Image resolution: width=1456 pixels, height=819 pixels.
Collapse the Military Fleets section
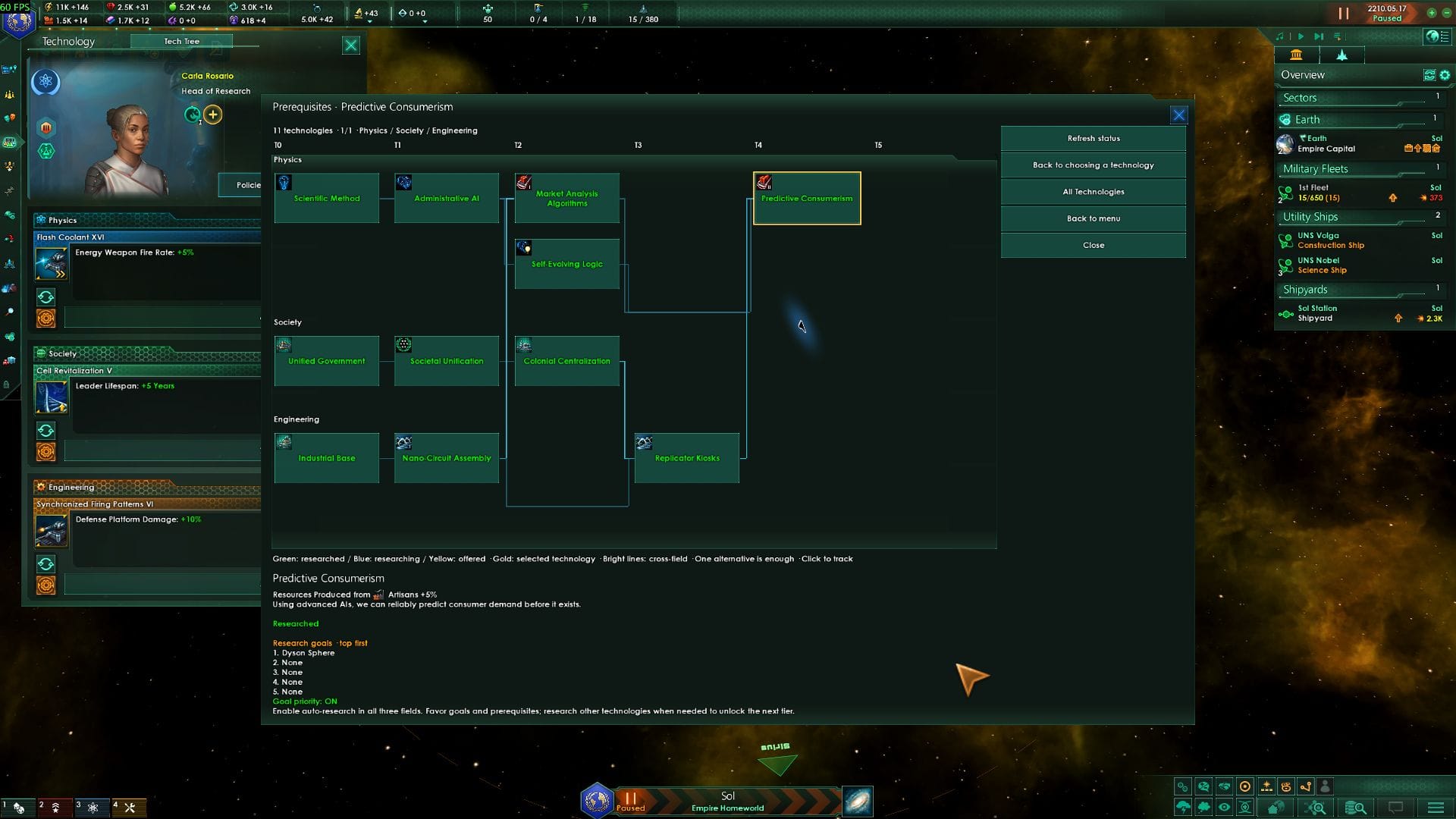point(1360,169)
